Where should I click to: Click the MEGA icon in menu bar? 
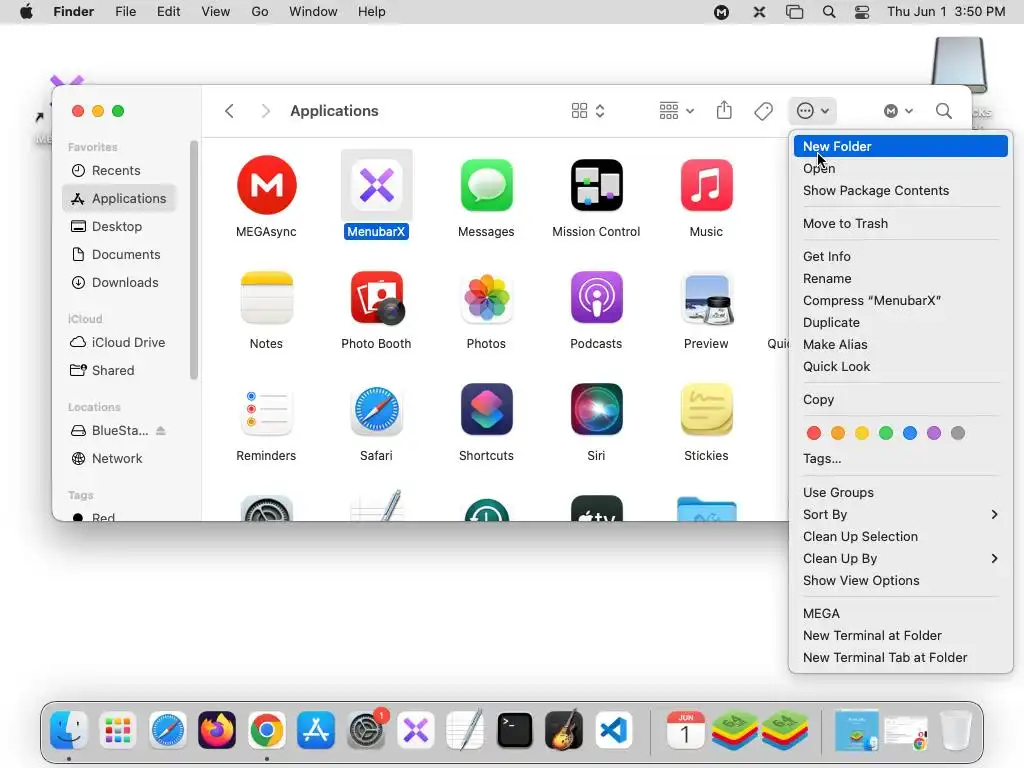(x=721, y=12)
